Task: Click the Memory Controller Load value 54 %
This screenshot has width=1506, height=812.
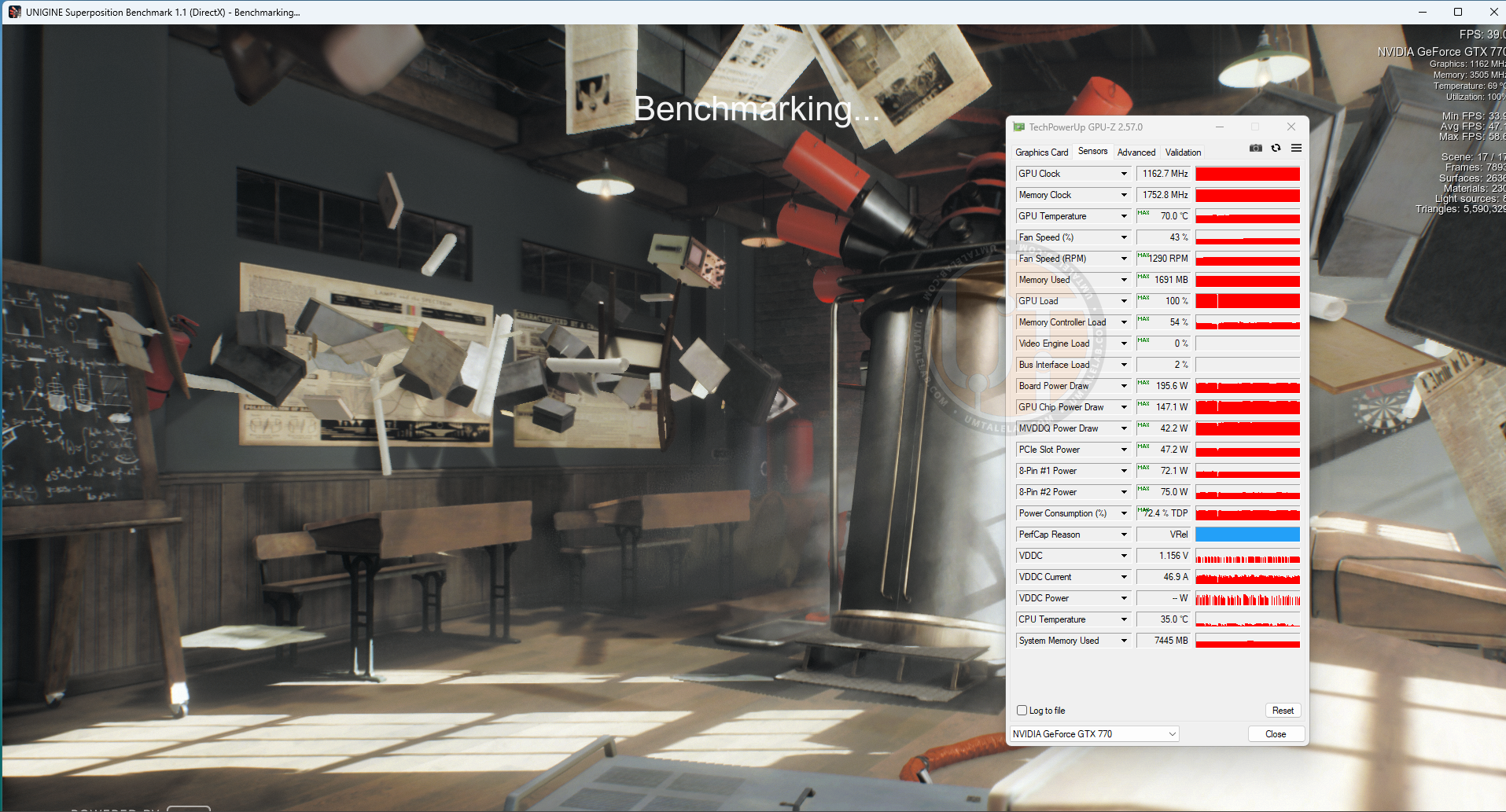Action: (x=1165, y=322)
